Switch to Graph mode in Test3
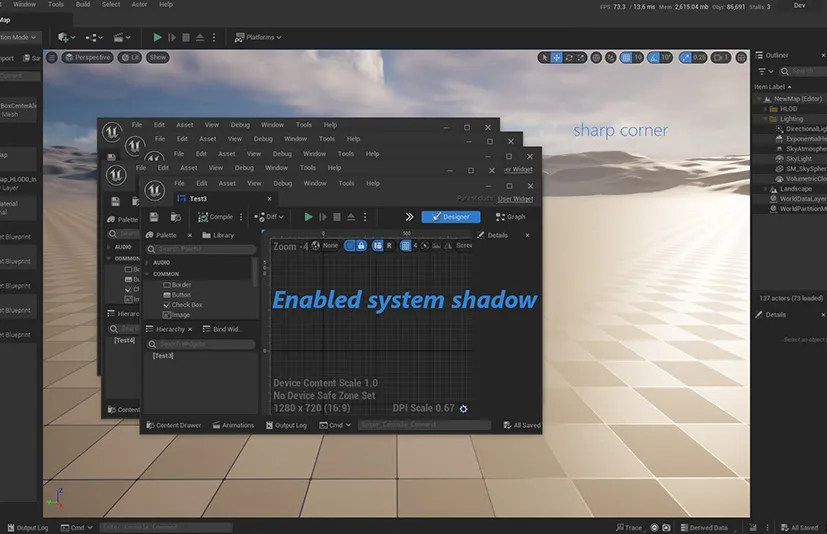The image size is (827, 534). point(510,217)
